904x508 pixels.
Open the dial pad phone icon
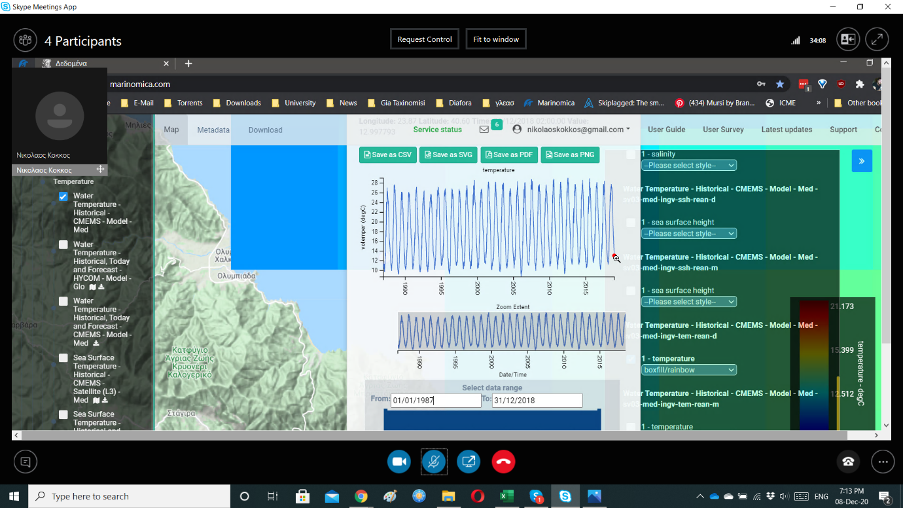click(848, 461)
